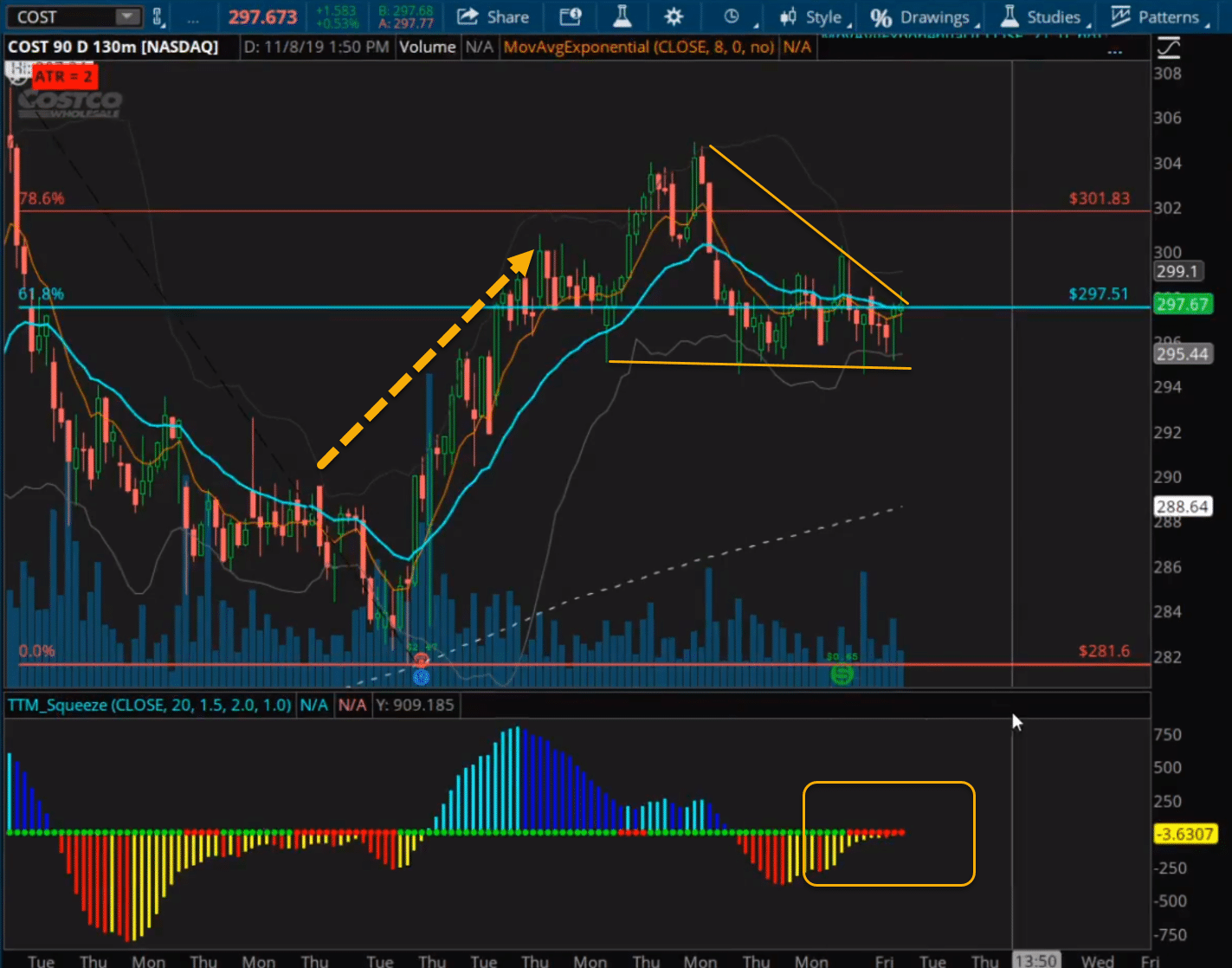Click the MovAvgExponential study label
Image resolution: width=1232 pixels, height=968 pixels.
pos(639,47)
